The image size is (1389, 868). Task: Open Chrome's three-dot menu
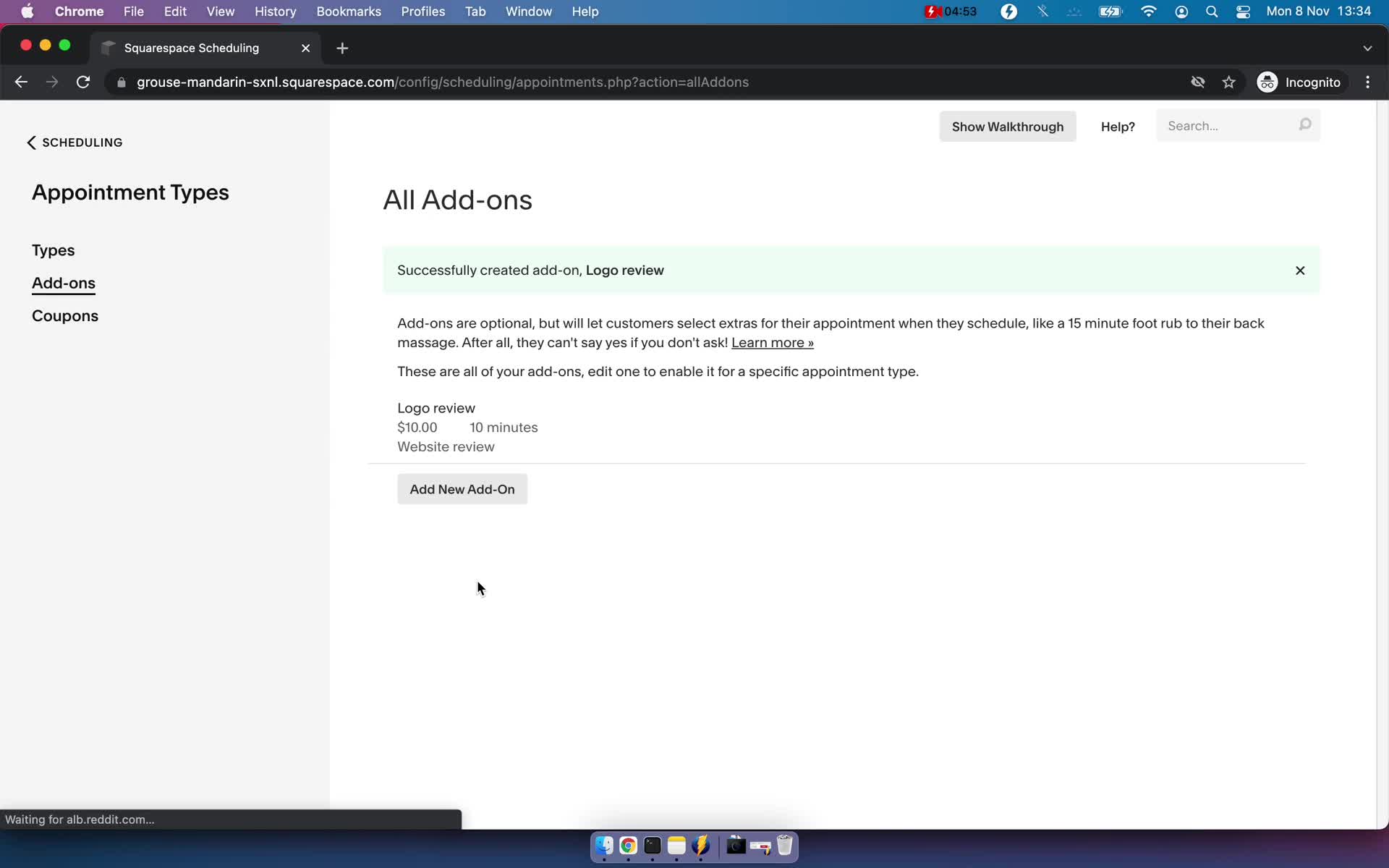(1367, 82)
